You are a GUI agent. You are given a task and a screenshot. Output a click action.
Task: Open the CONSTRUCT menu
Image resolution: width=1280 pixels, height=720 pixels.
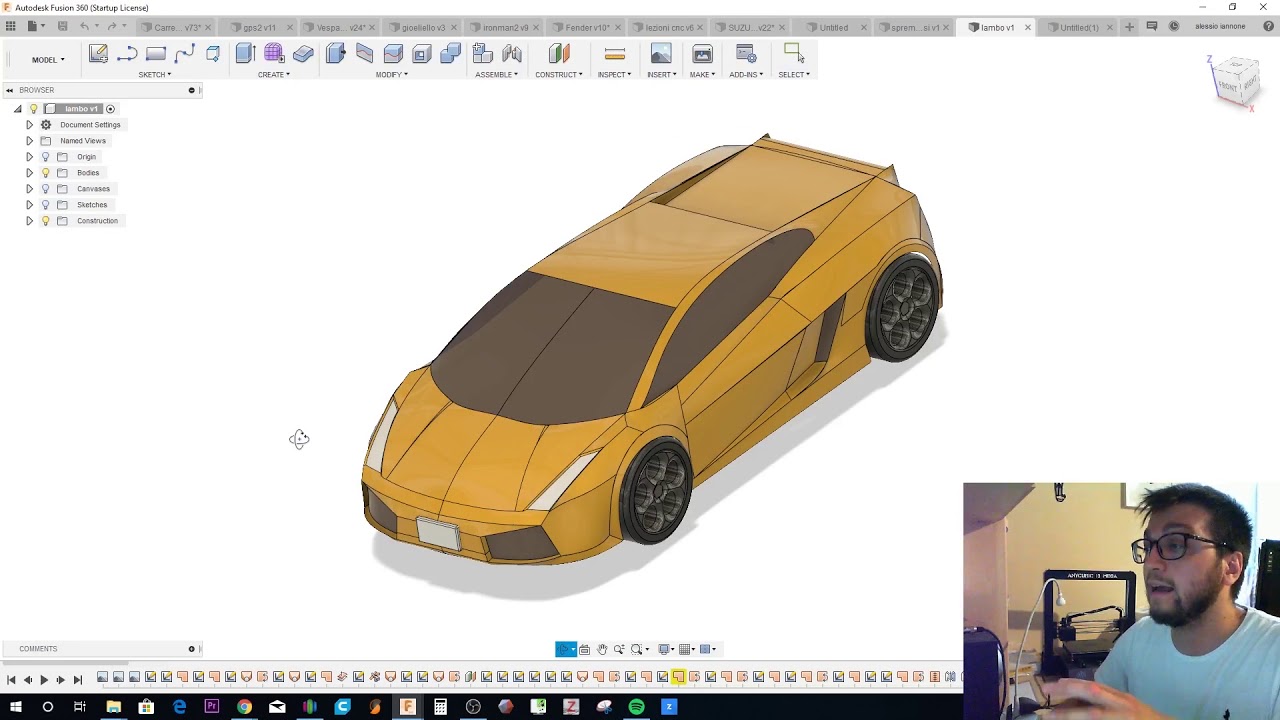tap(559, 75)
